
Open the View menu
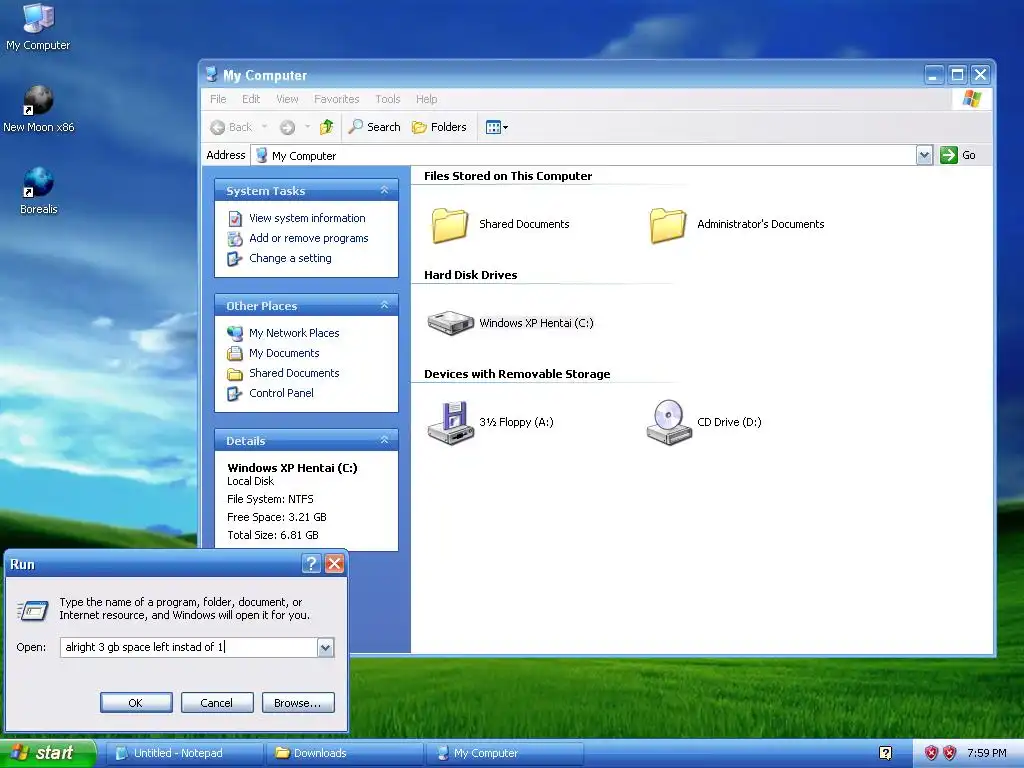pyautogui.click(x=287, y=99)
